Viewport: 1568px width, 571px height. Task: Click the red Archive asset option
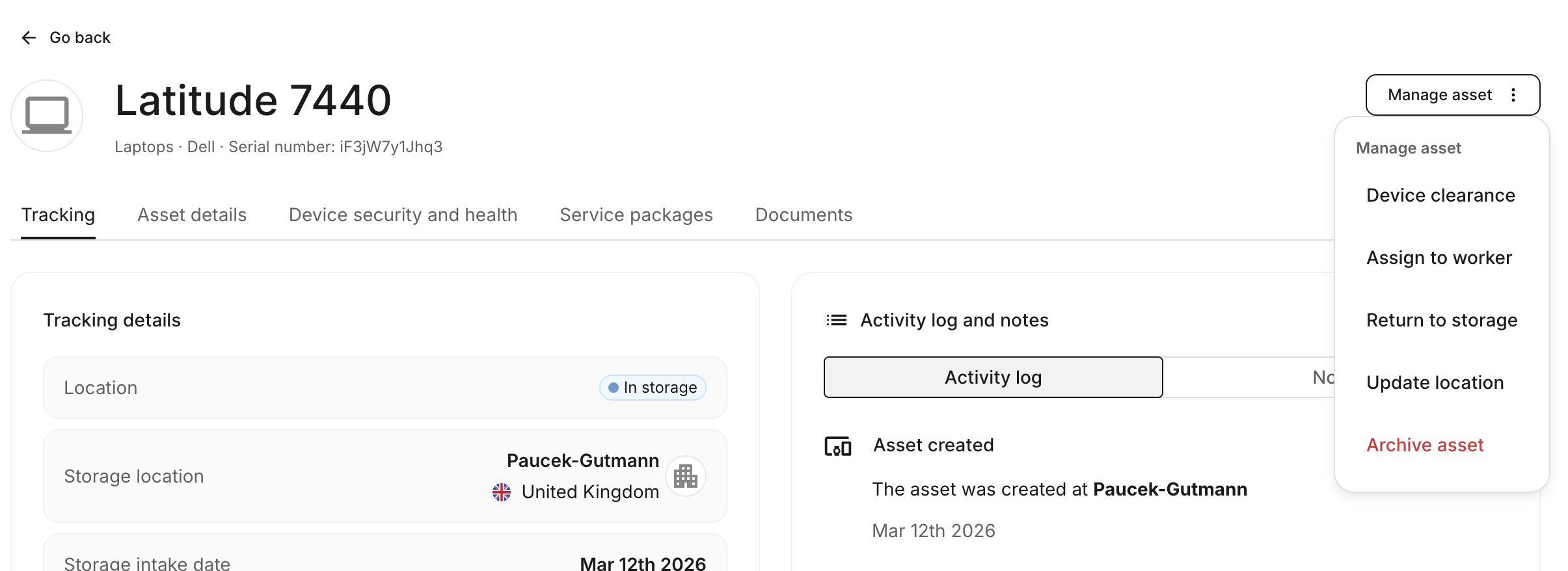pyautogui.click(x=1424, y=445)
